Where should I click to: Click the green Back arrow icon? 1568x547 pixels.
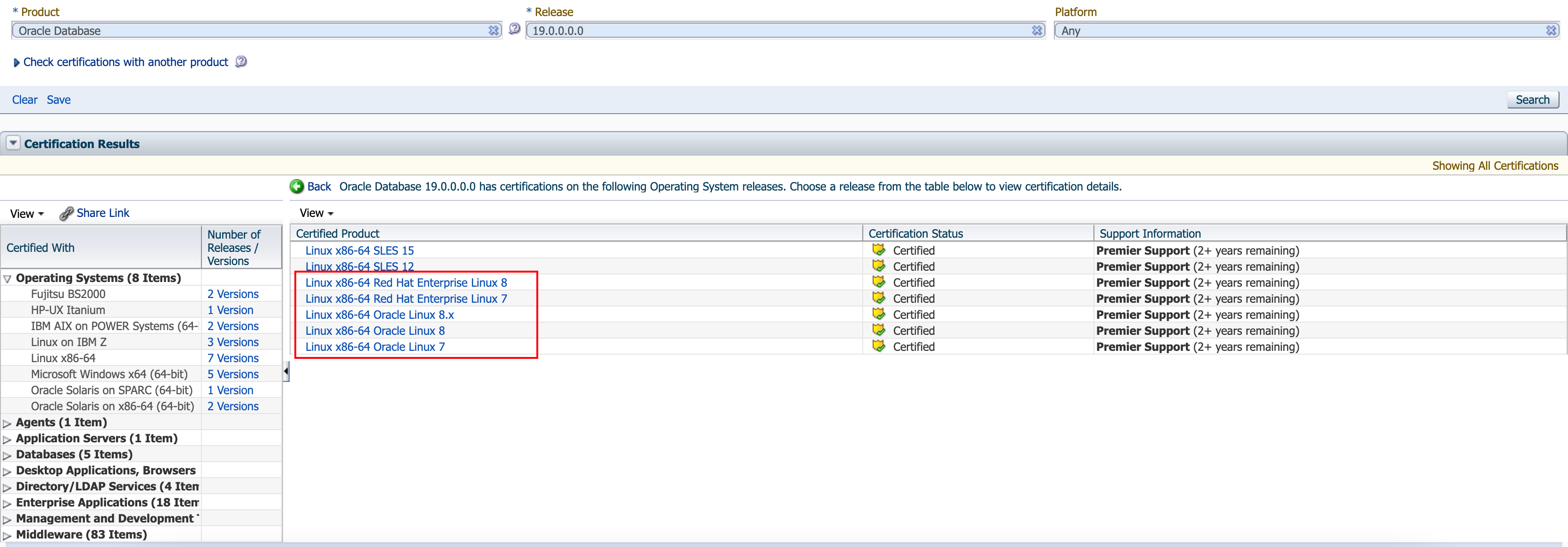[296, 187]
